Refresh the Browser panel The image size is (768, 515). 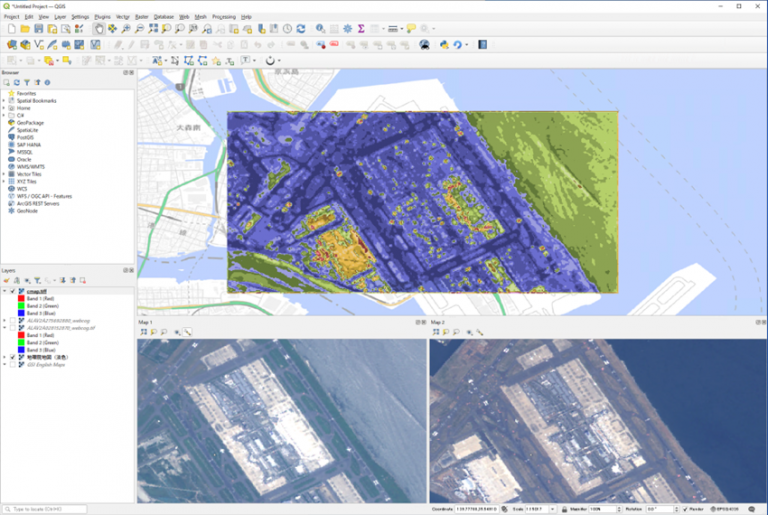coord(17,82)
